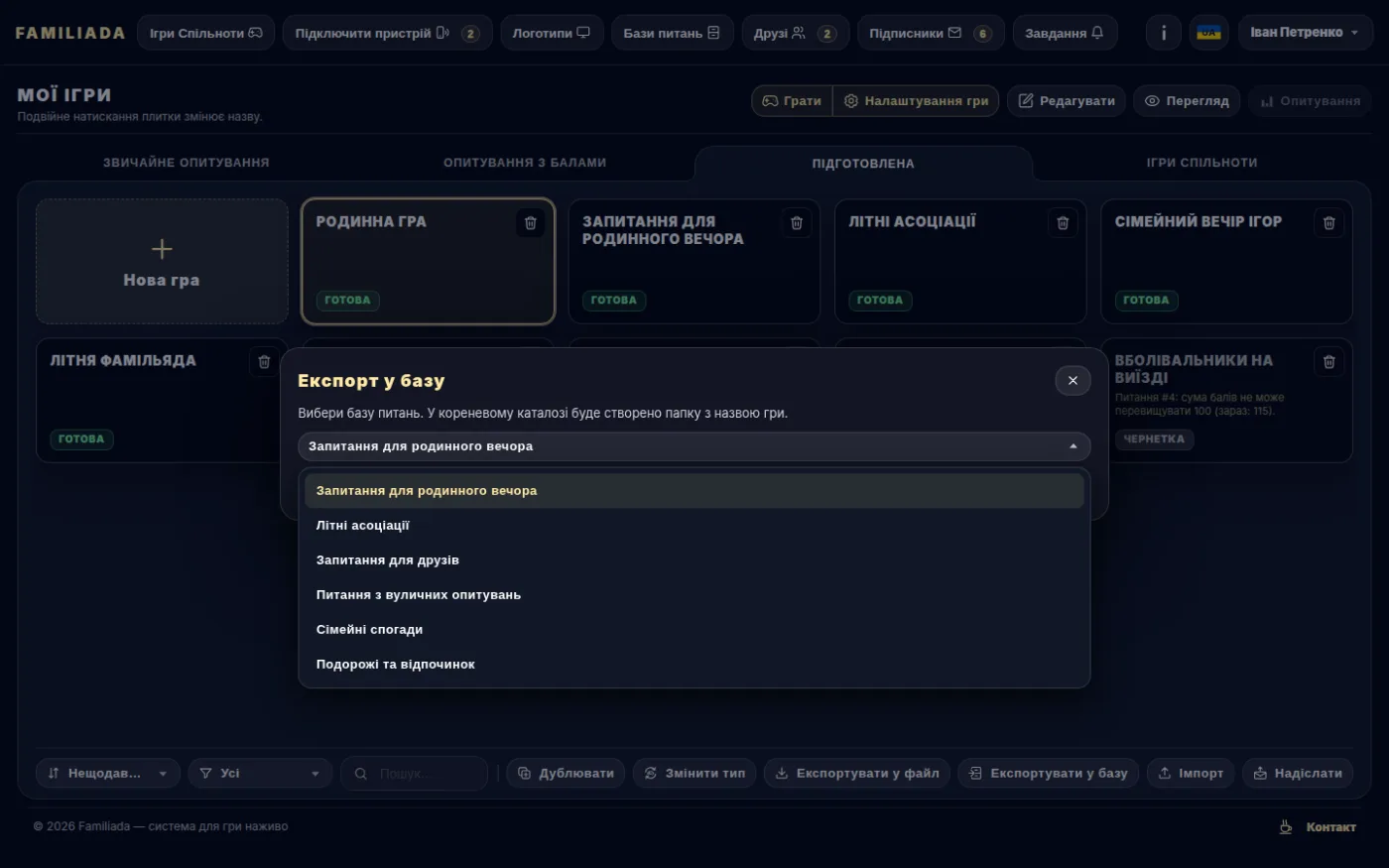Open the Нещодавні sort dropdown
Viewport: 1389px width, 868px height.
pos(108,774)
